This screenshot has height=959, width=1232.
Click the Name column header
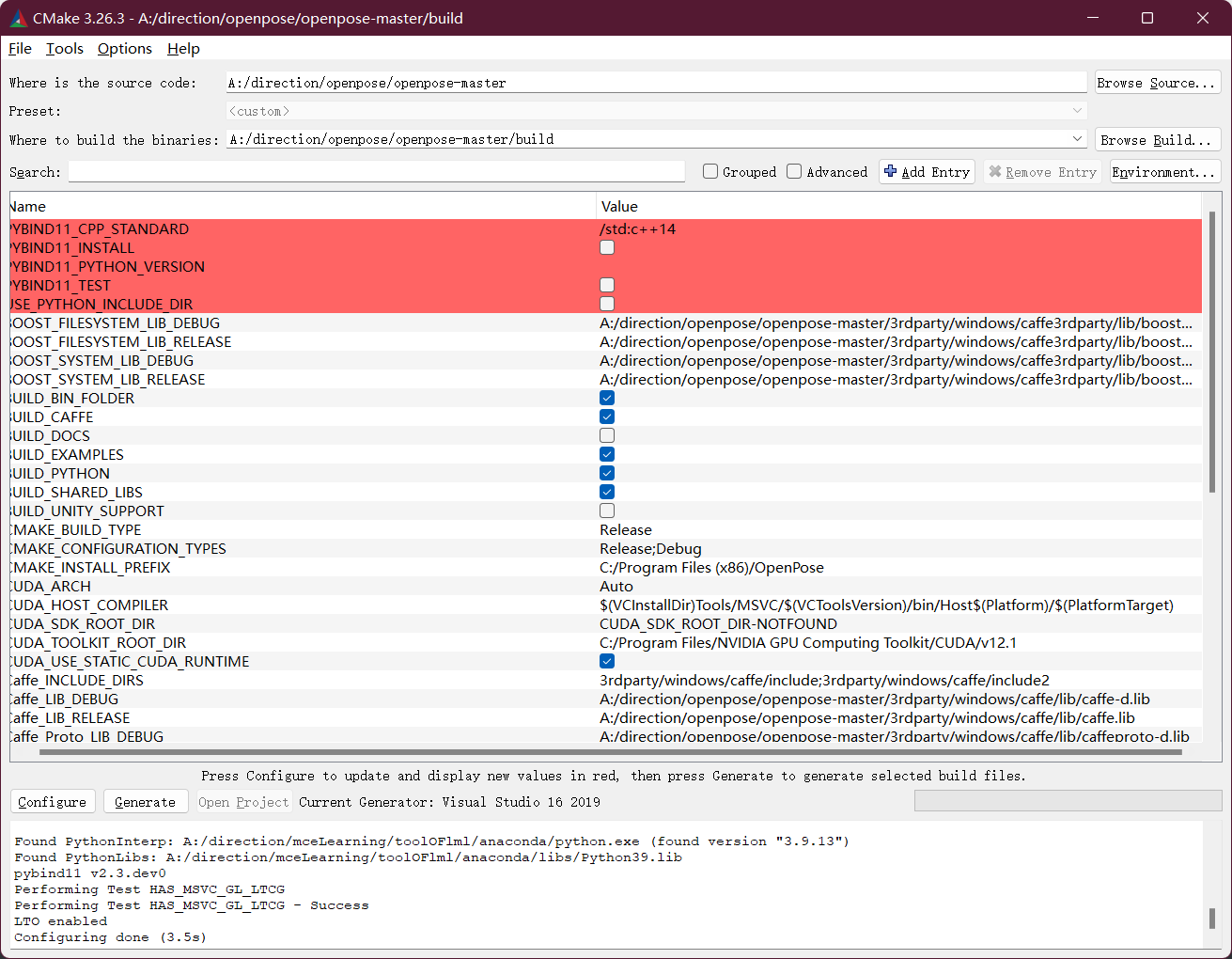coord(303,206)
